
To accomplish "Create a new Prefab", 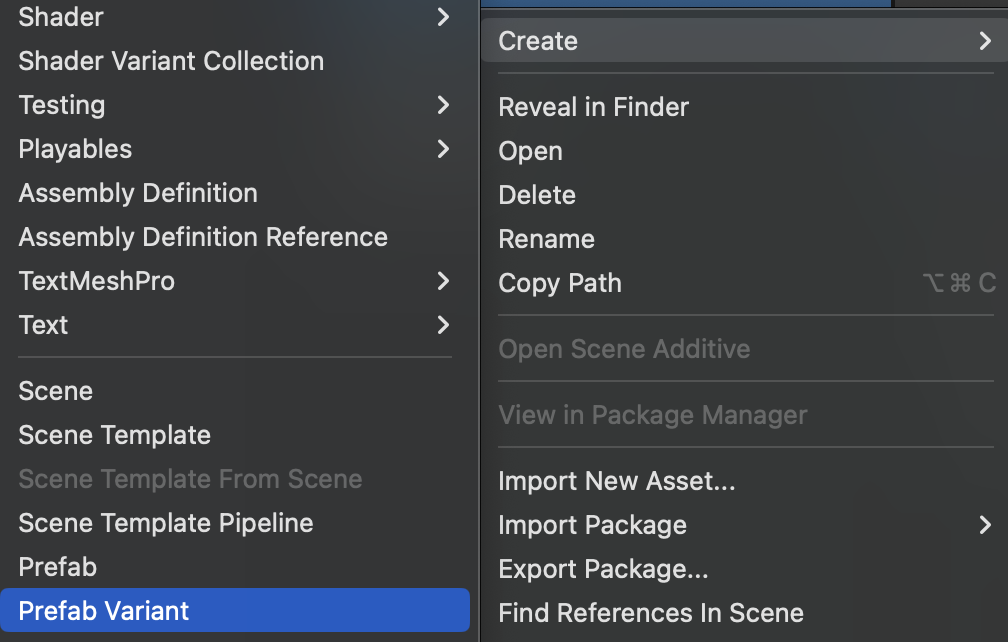I will click(58, 567).
